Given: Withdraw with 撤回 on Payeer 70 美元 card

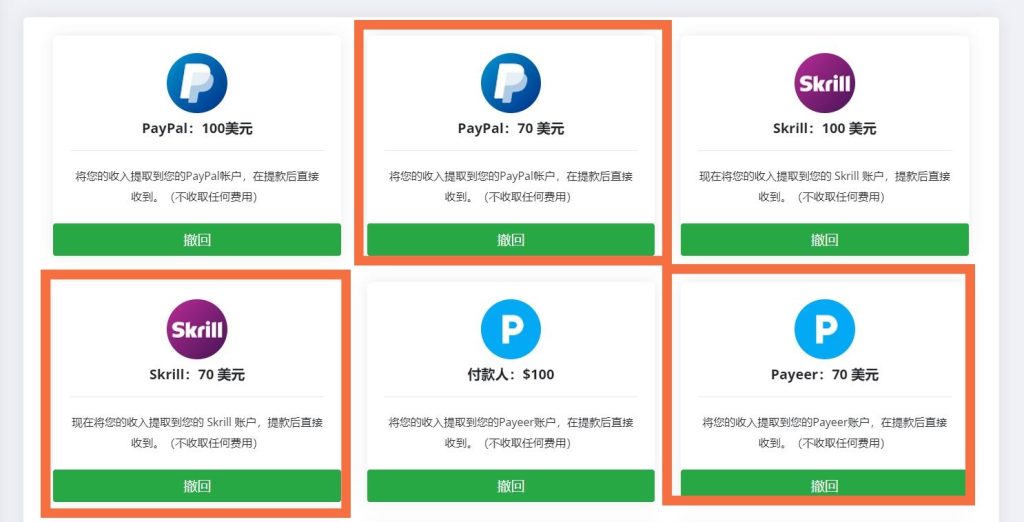Looking at the screenshot, I should pyautogui.click(x=824, y=485).
